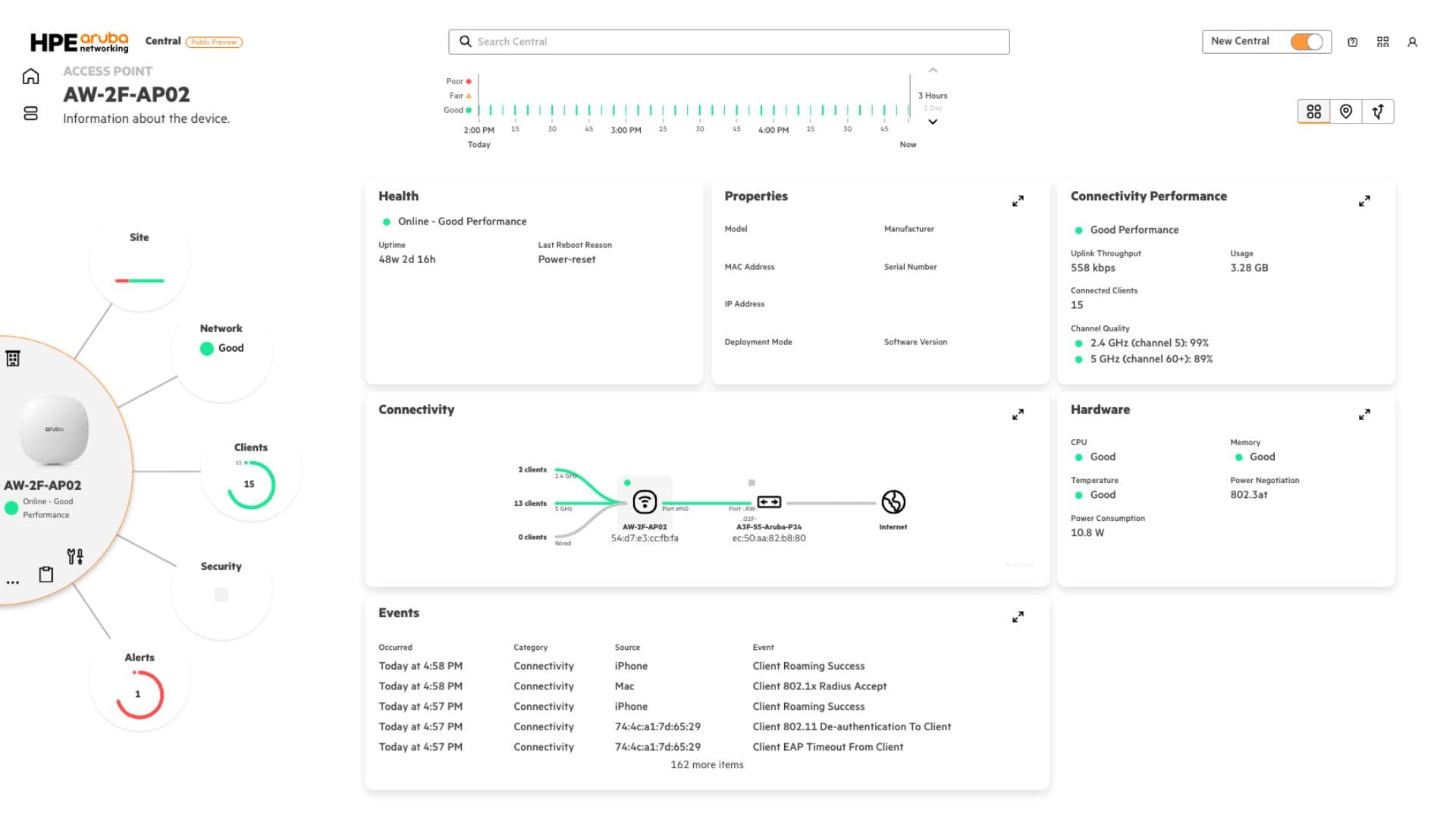This screenshot has height=819, width=1456.
Task: Click the 162 more items link
Action: 706,764
